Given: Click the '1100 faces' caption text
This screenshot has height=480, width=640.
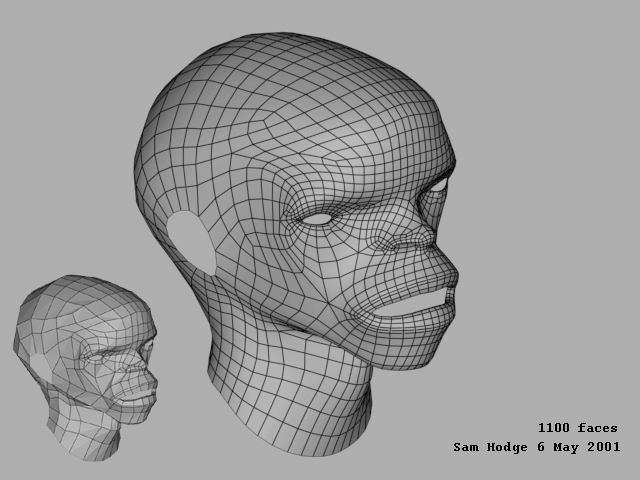Looking at the screenshot, I should pos(578,428).
